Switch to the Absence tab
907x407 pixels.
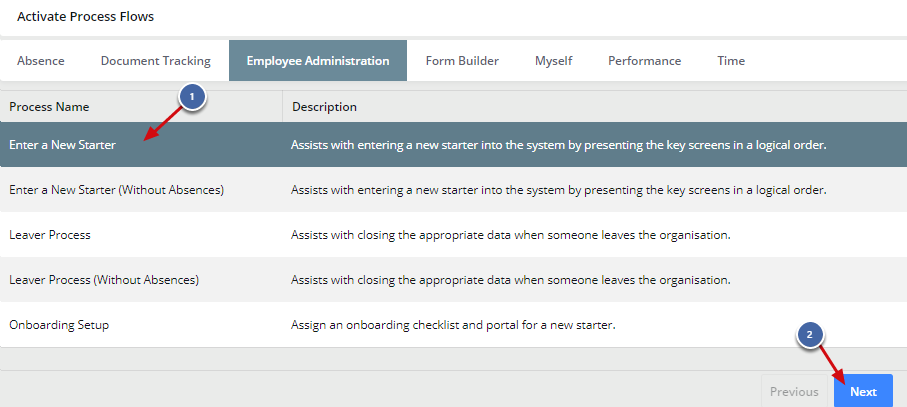(41, 61)
